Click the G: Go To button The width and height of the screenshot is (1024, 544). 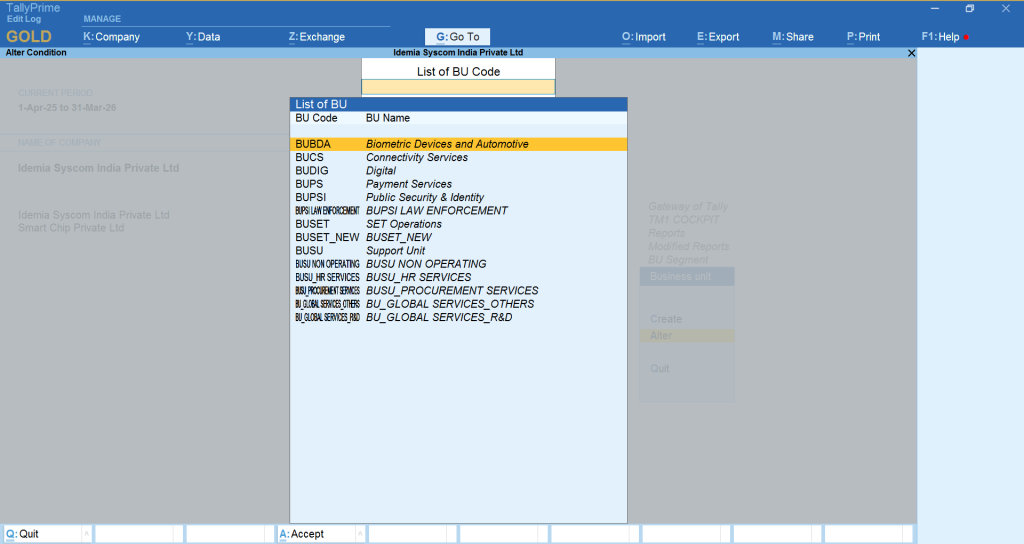pos(457,37)
